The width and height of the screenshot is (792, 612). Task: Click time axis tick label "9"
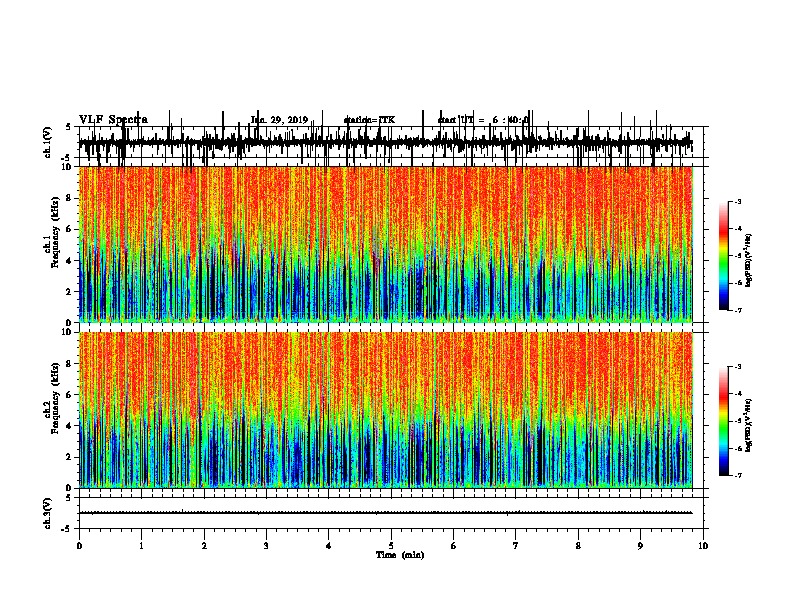click(640, 546)
